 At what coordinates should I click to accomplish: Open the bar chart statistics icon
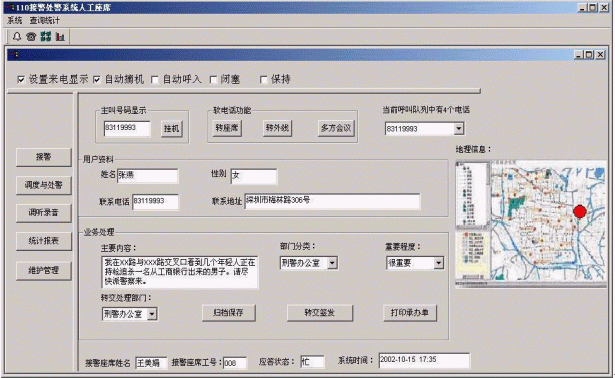pyautogui.click(x=60, y=36)
